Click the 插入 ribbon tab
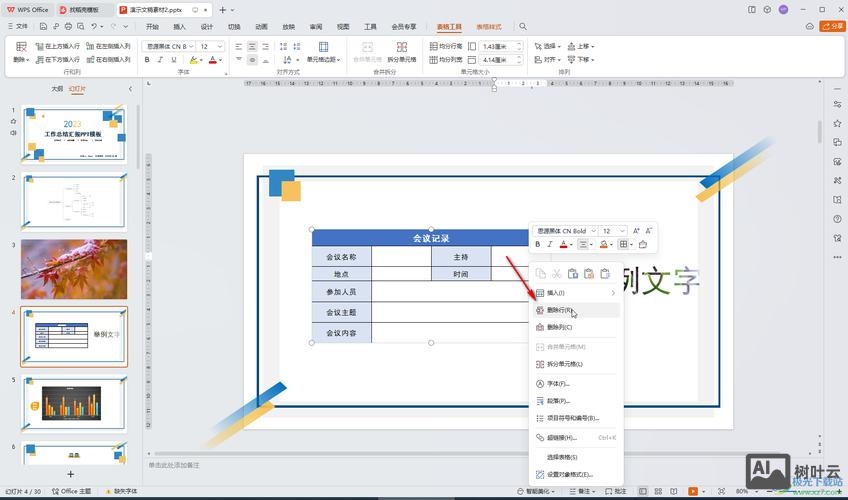848x500 pixels. (179, 27)
